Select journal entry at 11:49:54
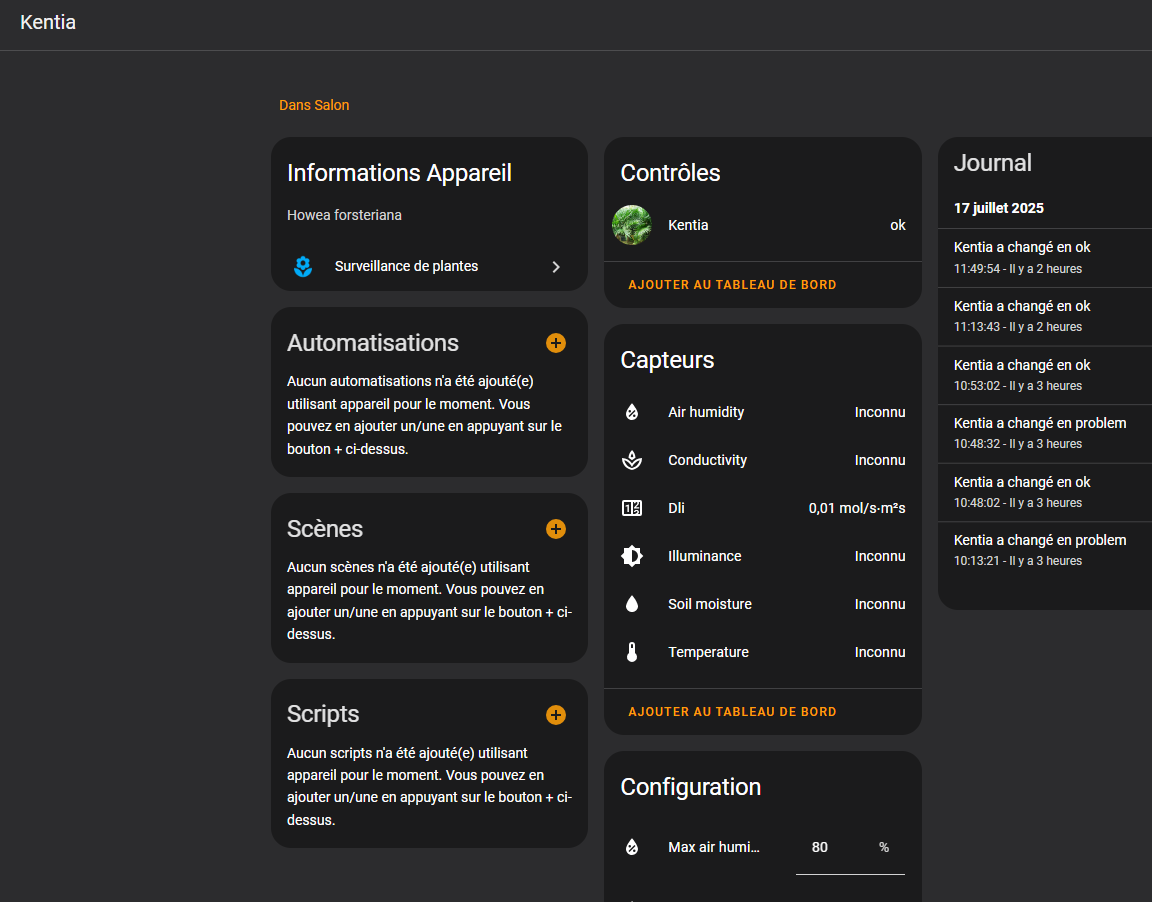 coord(1045,258)
